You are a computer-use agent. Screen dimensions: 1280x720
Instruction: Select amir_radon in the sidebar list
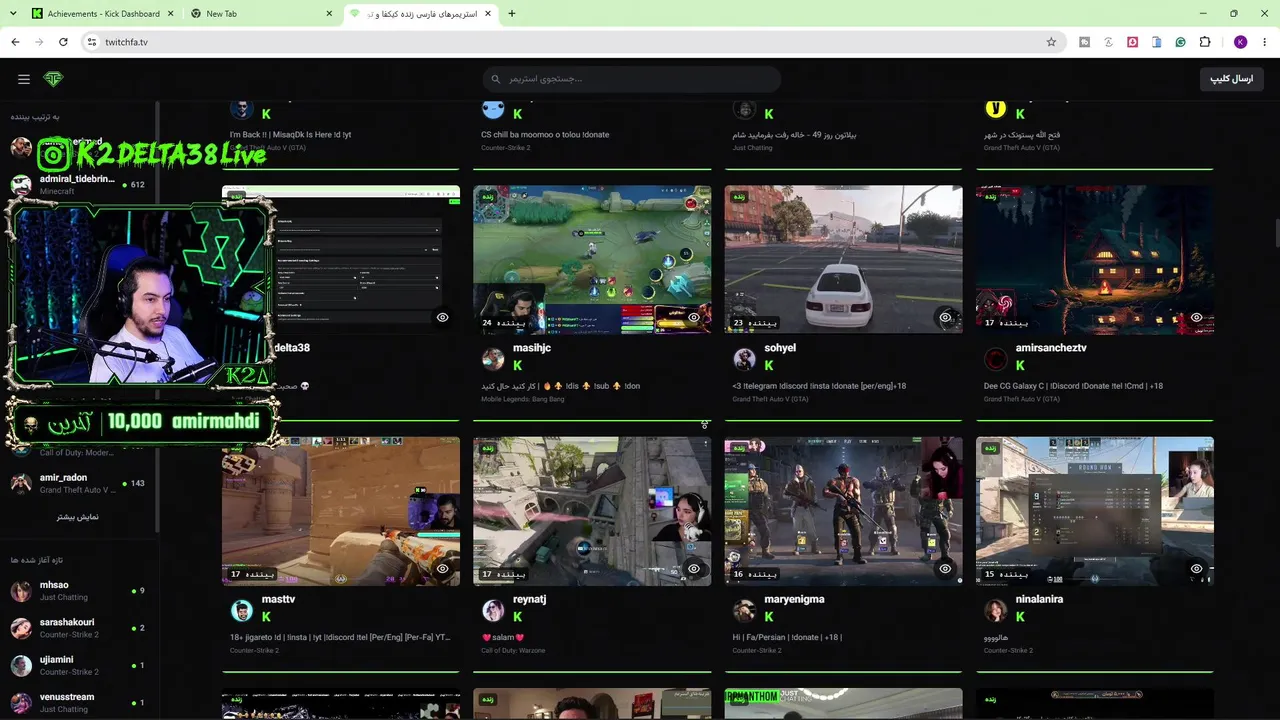[x=78, y=483]
